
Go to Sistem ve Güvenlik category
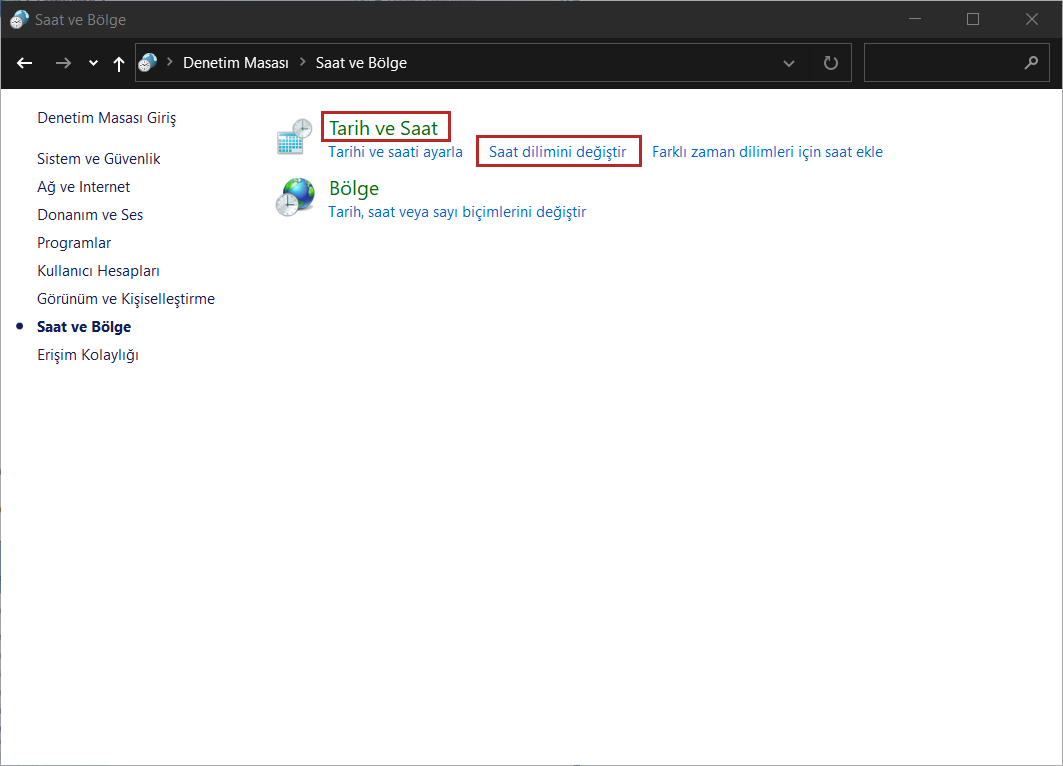(98, 159)
